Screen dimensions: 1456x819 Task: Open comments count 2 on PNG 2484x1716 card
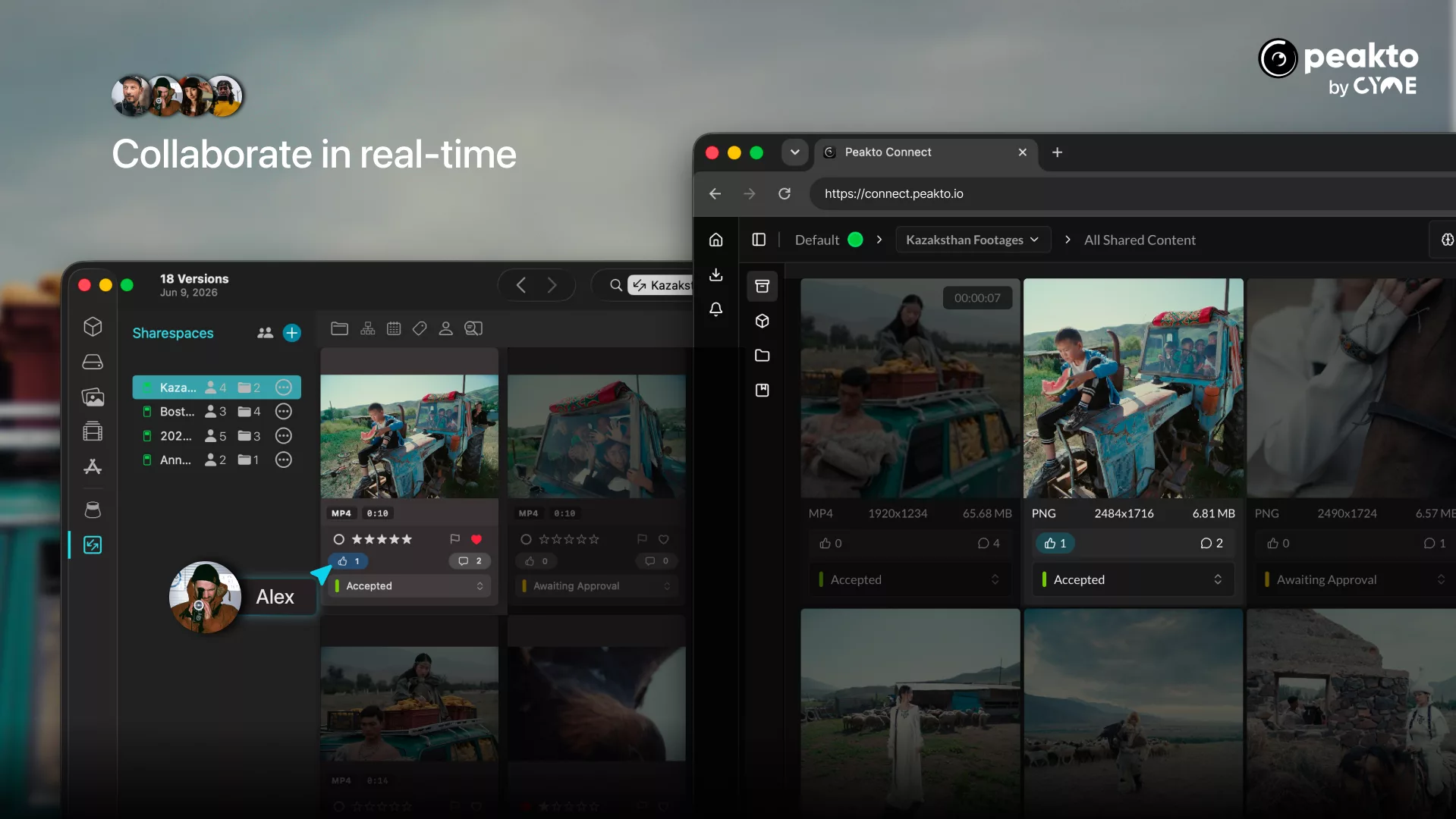(x=1212, y=543)
